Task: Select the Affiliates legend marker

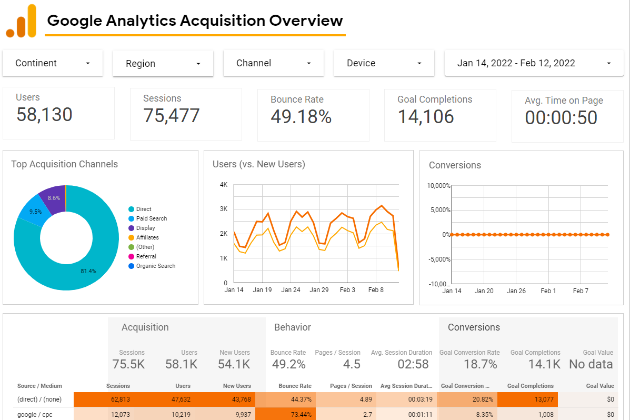Action: (x=131, y=238)
